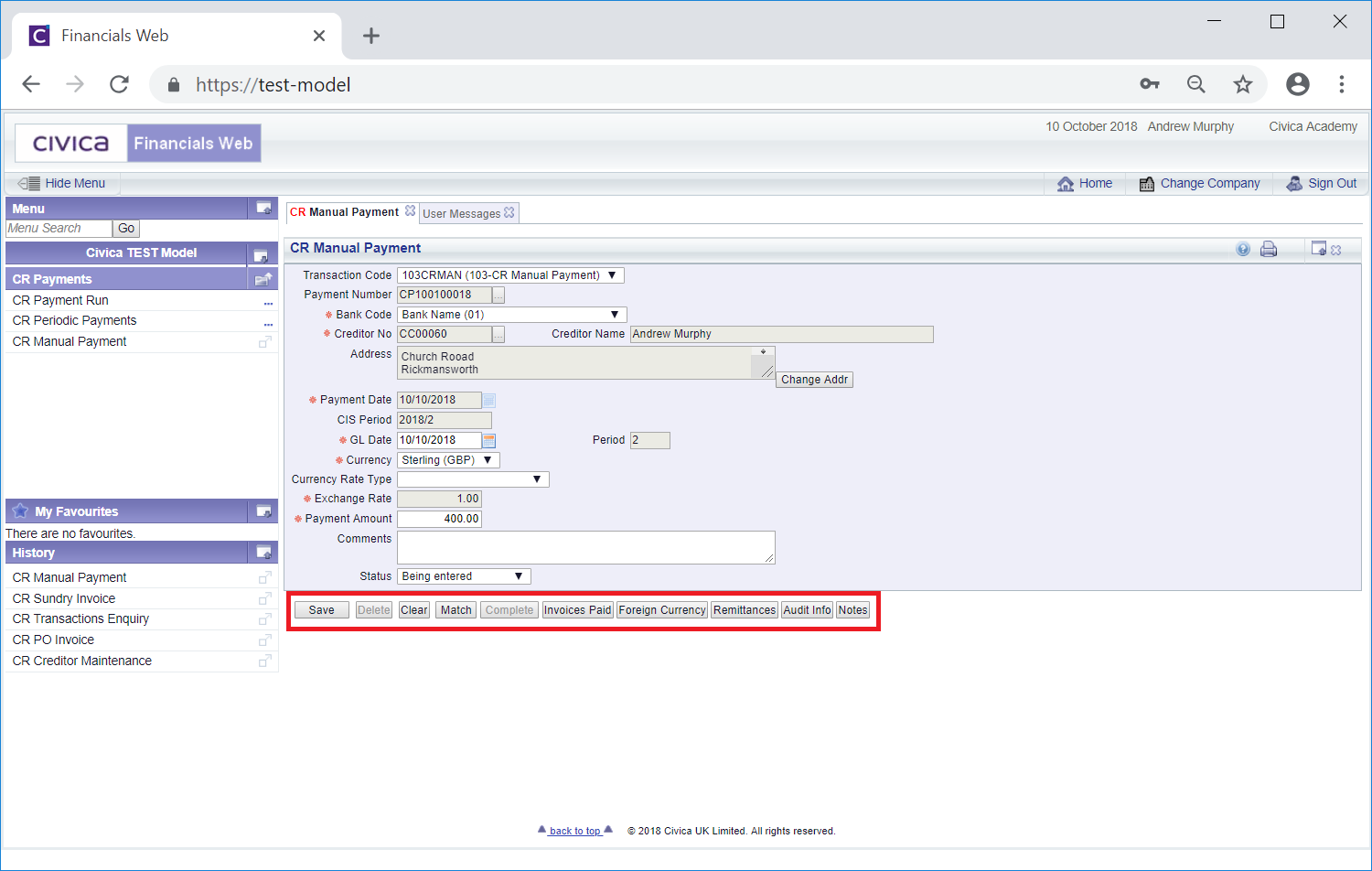1372x871 pixels.
Task: Open the Transaction Code dropdown
Action: pyautogui.click(x=510, y=275)
